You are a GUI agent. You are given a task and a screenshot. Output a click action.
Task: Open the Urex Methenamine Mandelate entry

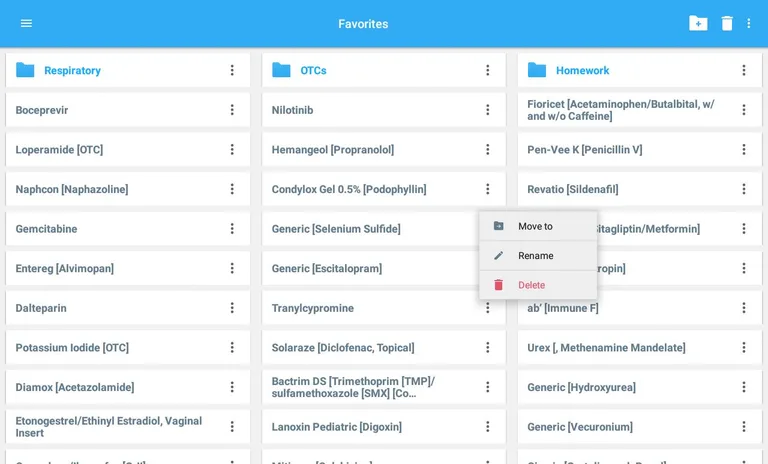pos(639,347)
